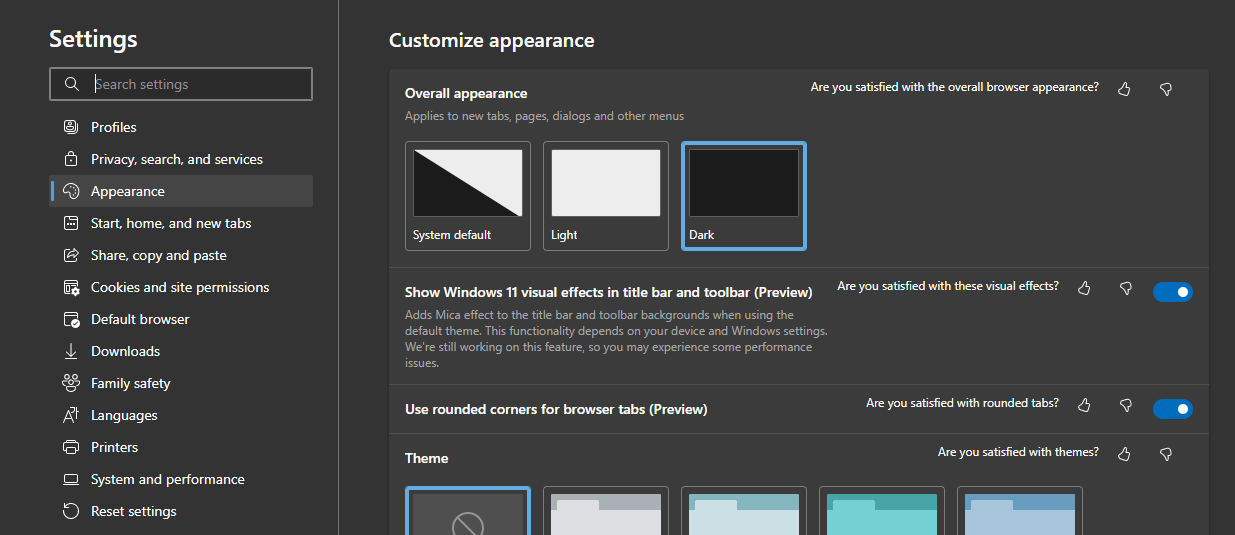Click the search magnifier icon in settings
Screen dimensions: 1235x535
tap(71, 84)
